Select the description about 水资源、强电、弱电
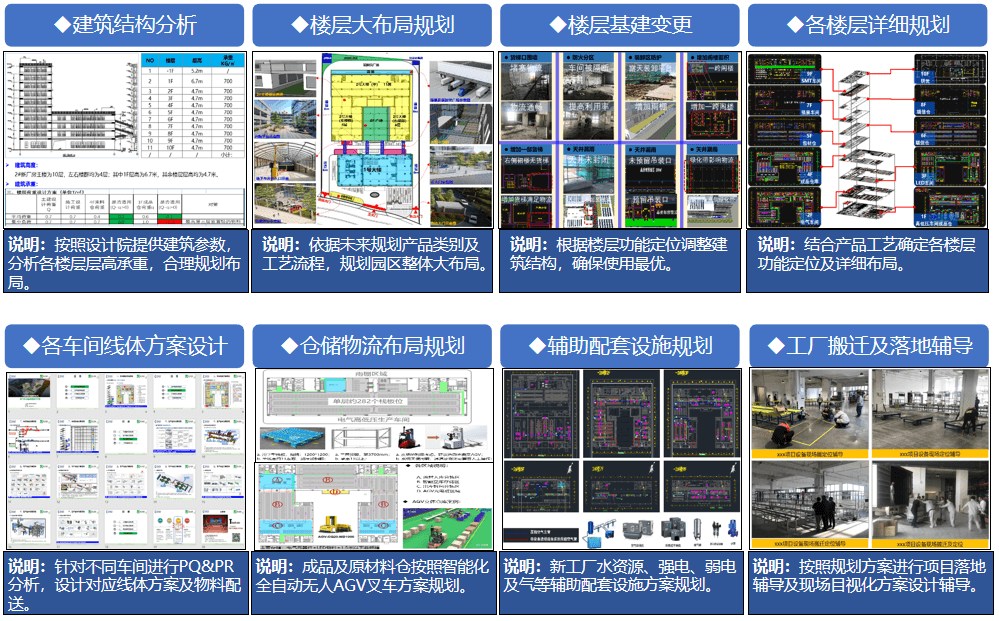The height and width of the screenshot is (621, 999). pos(620,576)
